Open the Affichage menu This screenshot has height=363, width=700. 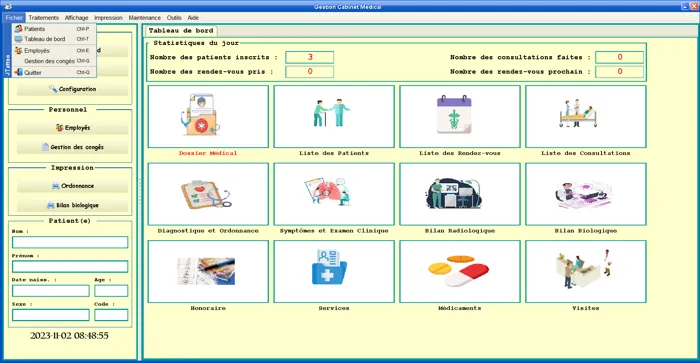[76, 18]
